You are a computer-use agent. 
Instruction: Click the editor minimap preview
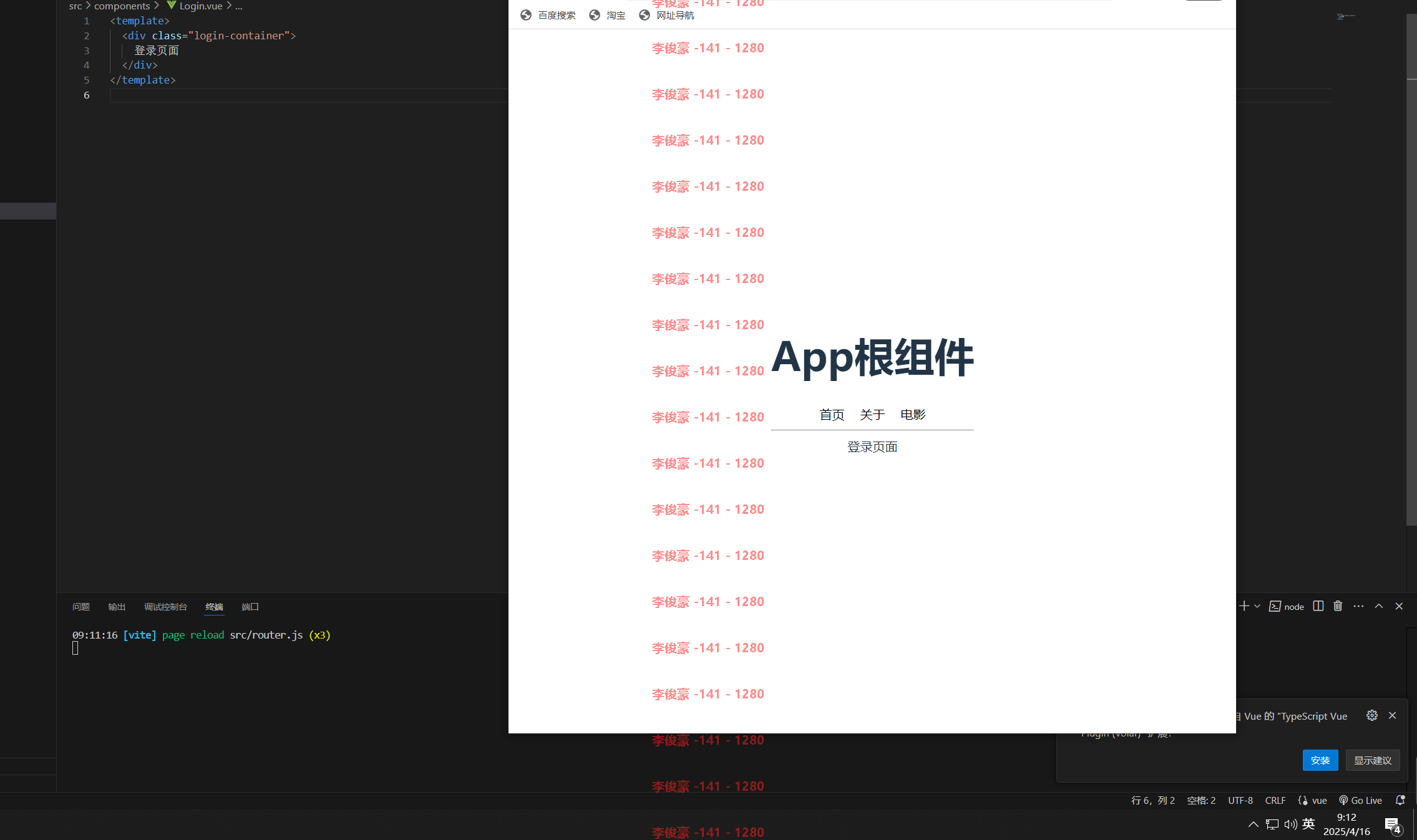[x=1346, y=16]
